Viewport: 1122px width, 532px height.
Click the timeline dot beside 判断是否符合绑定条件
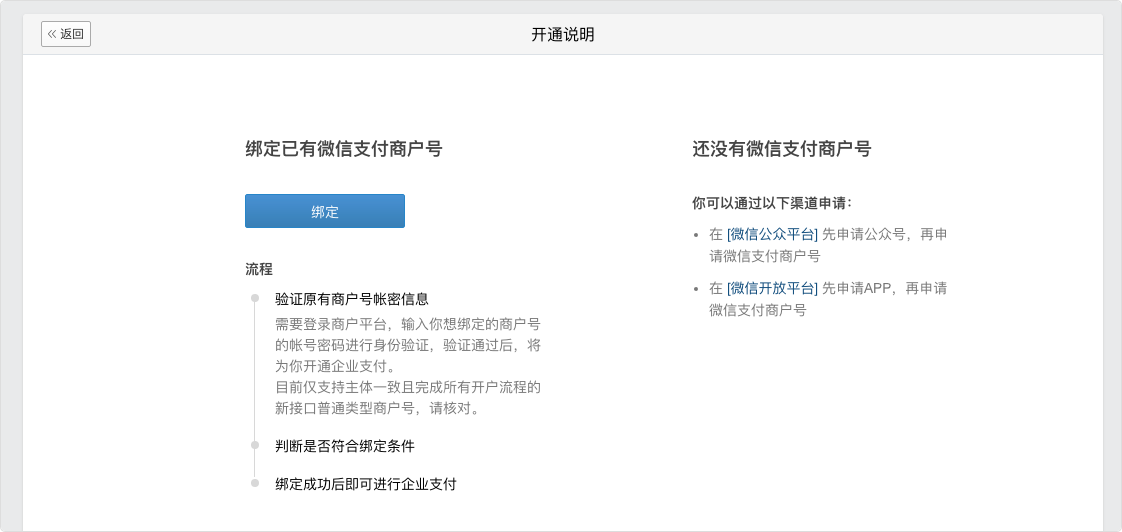click(x=255, y=445)
